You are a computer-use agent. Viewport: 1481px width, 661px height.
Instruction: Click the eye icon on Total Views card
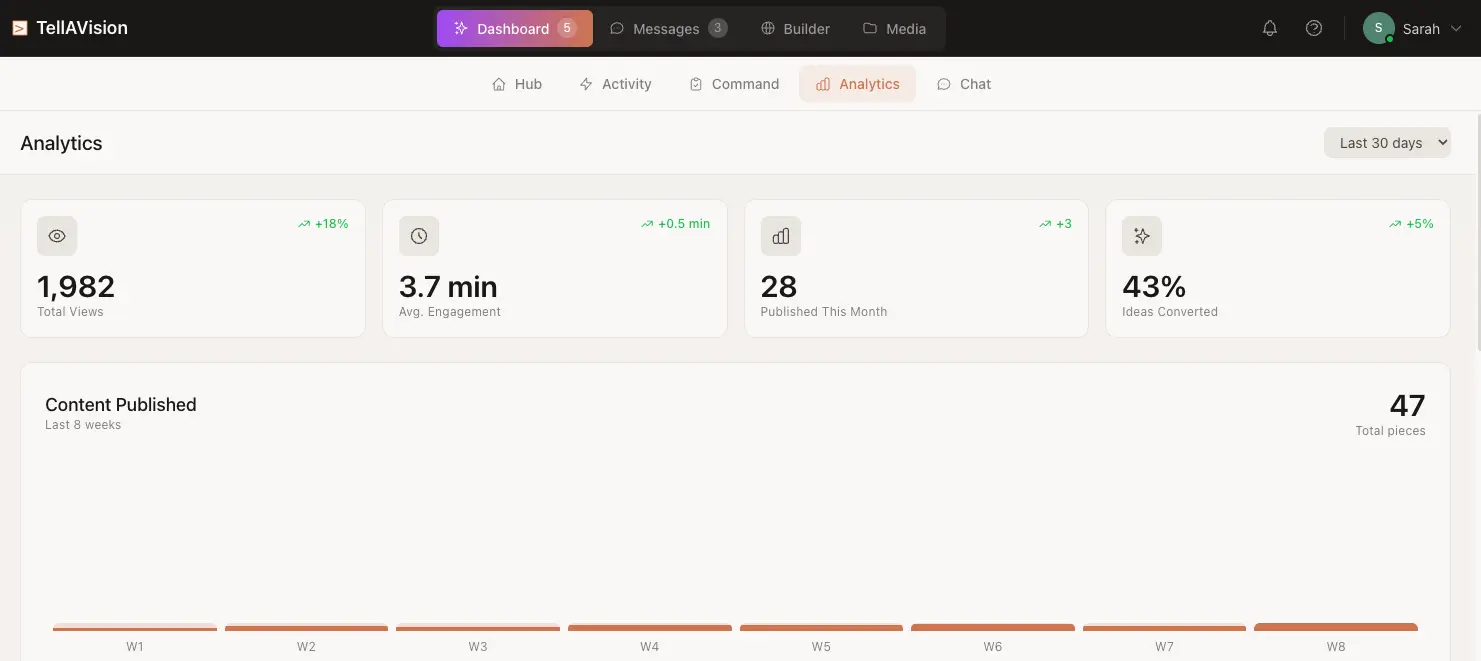pos(57,236)
